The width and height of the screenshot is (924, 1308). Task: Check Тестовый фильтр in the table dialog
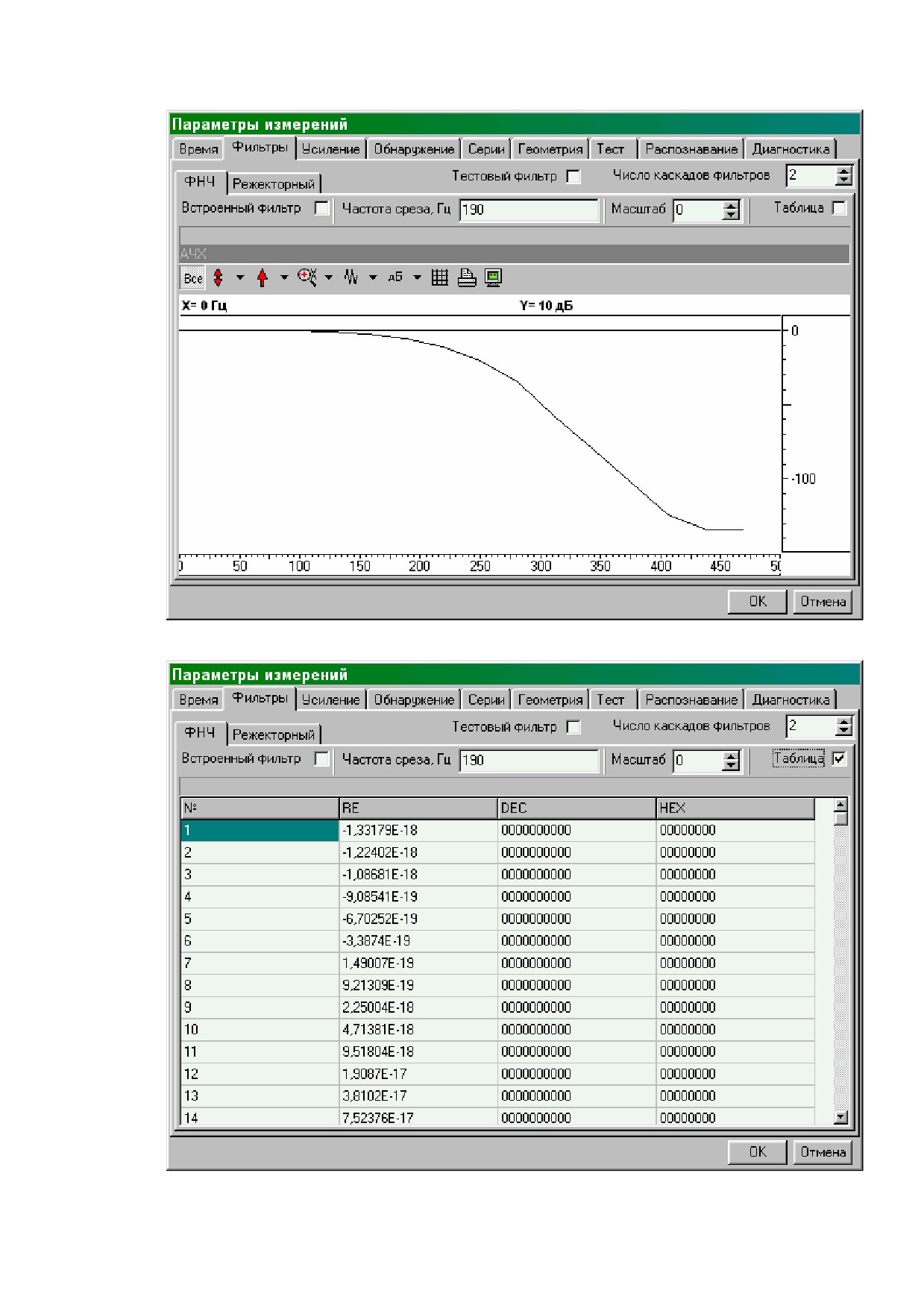(573, 727)
